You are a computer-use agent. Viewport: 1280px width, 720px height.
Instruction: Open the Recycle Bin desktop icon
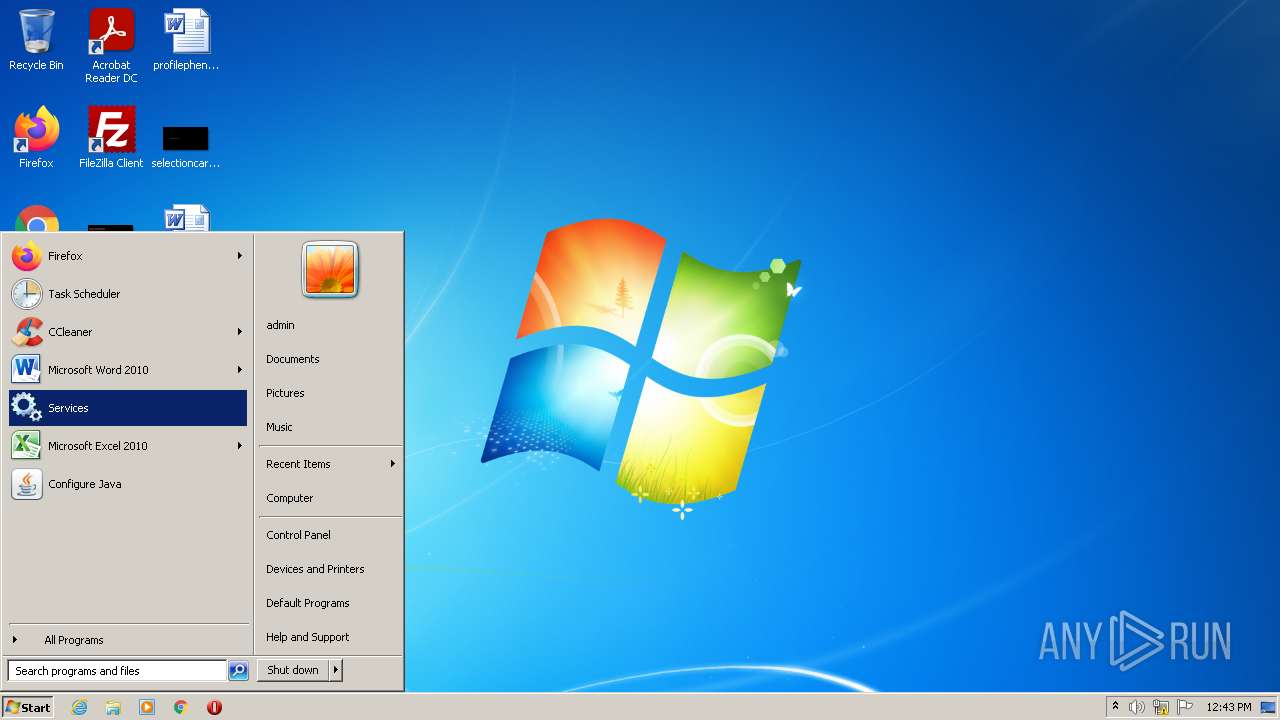point(36,40)
